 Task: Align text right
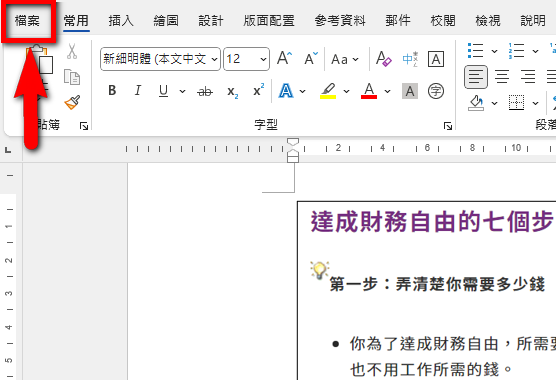click(x=528, y=77)
